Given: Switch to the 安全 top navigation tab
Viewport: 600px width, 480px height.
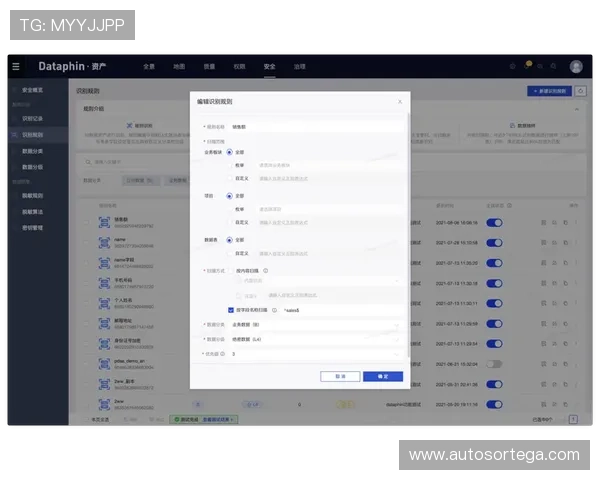Looking at the screenshot, I should [269, 66].
